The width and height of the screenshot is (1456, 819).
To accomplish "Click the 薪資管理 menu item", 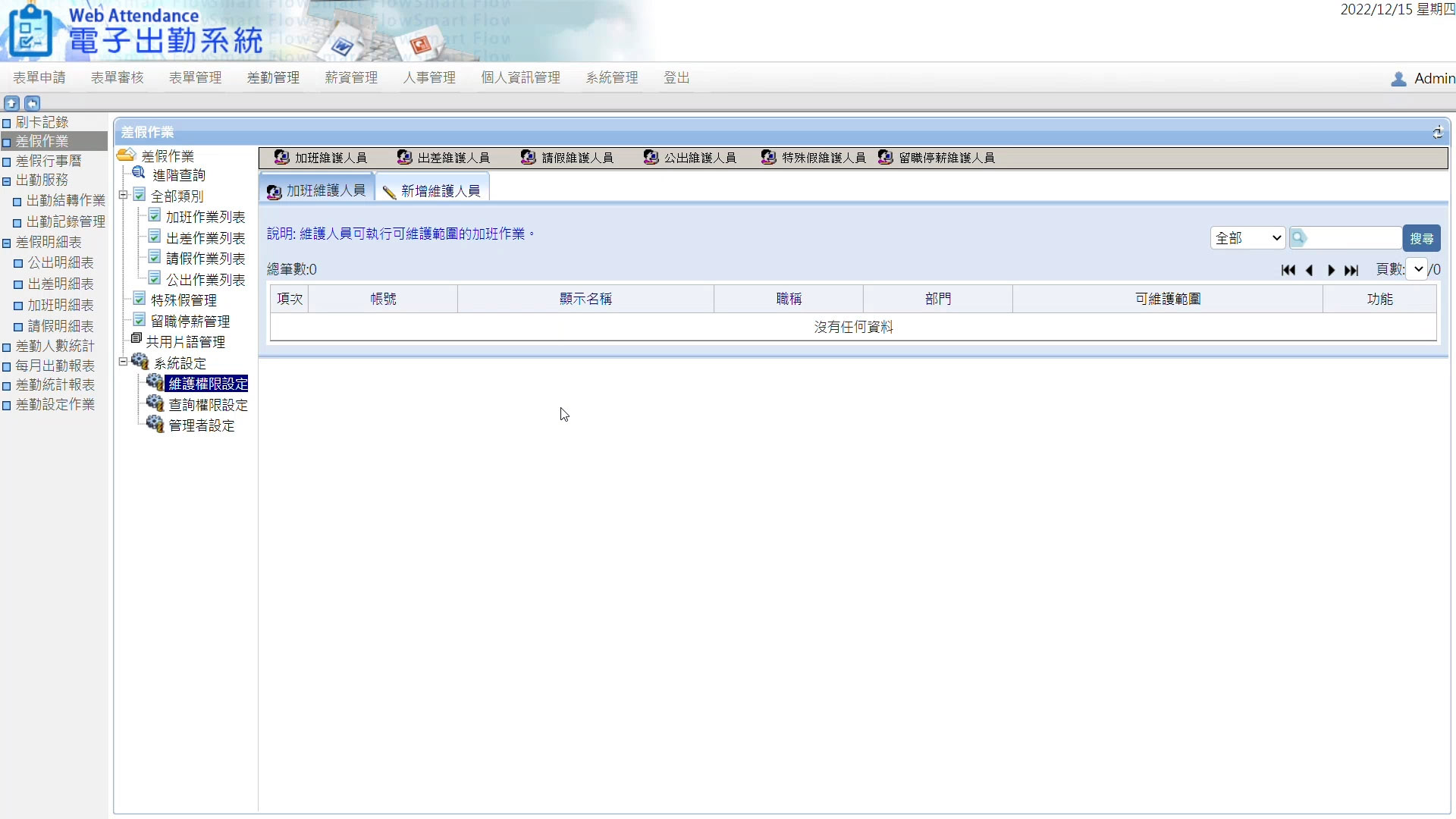I will coord(350,77).
